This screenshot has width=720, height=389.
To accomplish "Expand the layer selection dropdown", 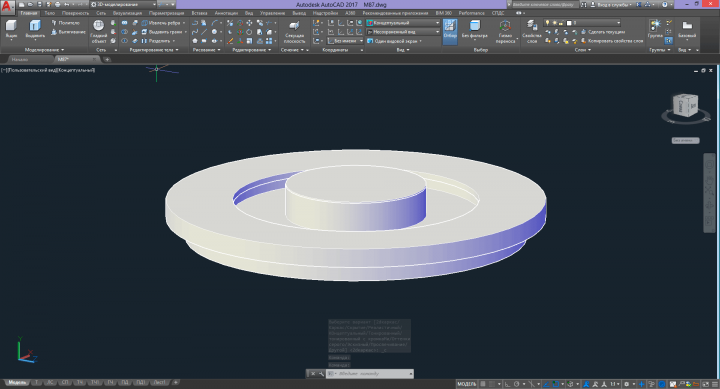I will pyautogui.click(x=582, y=23).
